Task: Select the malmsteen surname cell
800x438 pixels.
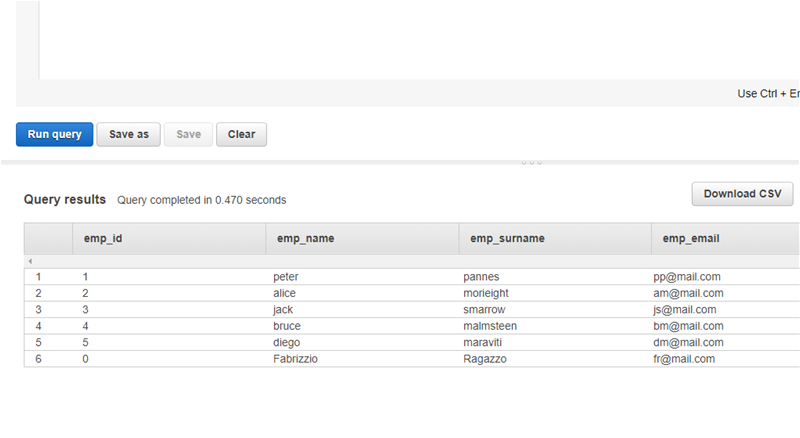Action: (x=490, y=326)
